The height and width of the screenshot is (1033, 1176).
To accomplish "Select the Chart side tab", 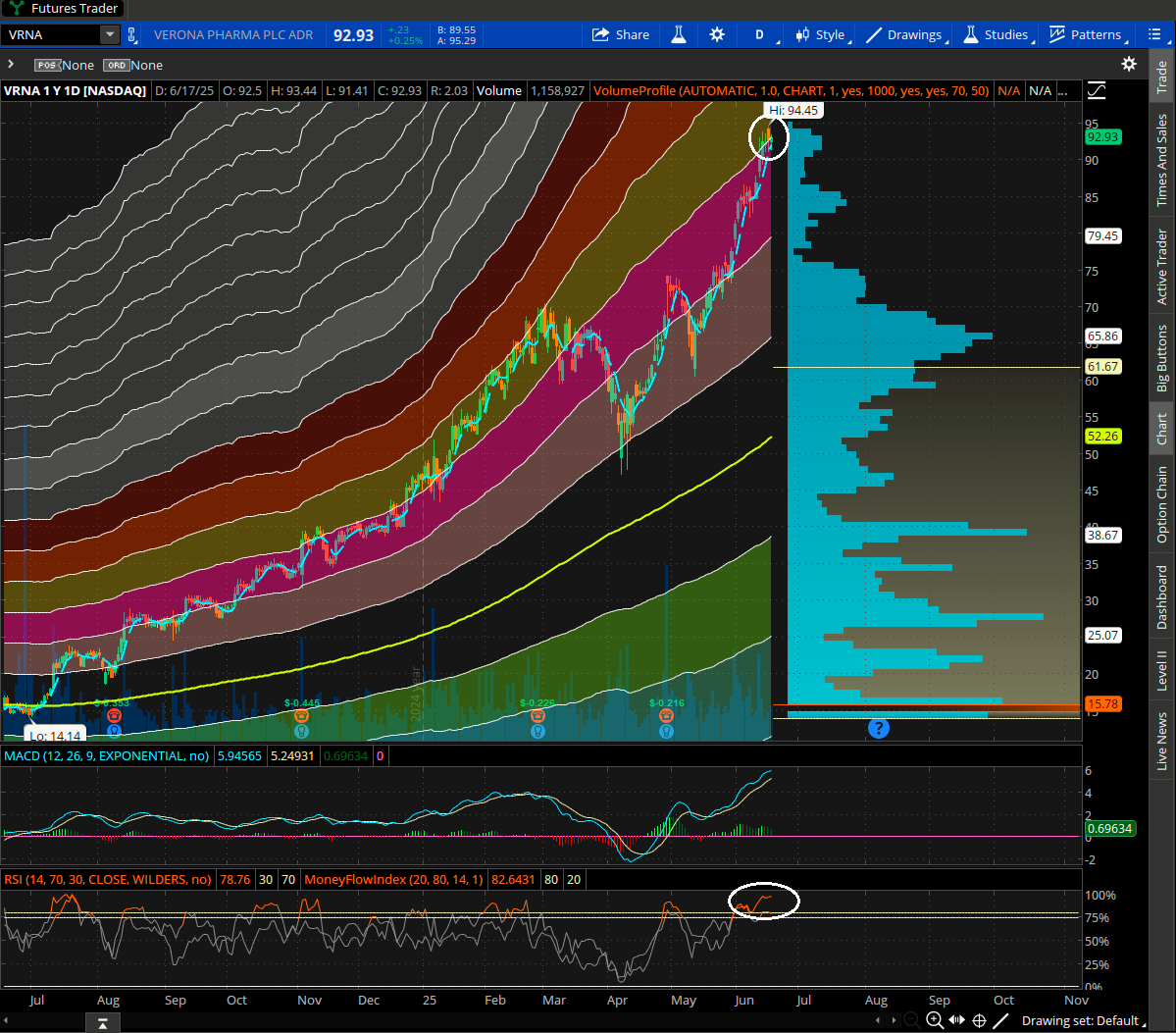I will pos(1161,429).
